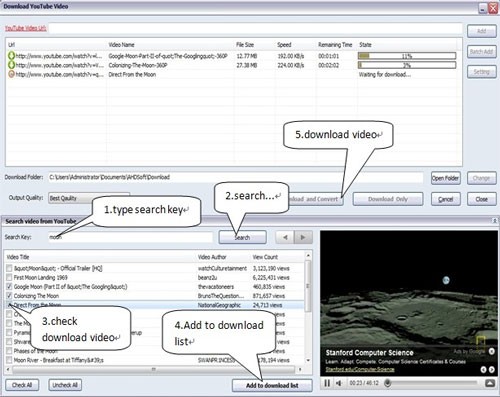Click the video seek slider knob

pos(387,383)
